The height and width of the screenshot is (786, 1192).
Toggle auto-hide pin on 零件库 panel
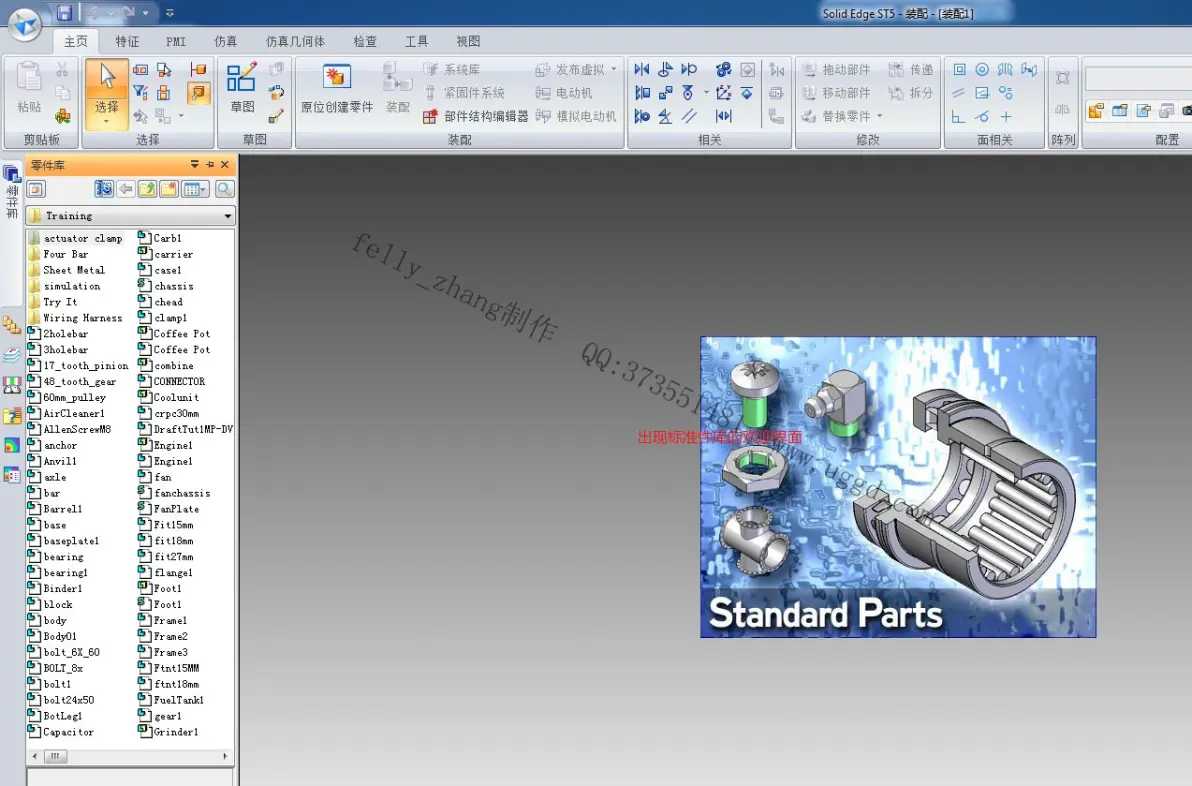click(x=210, y=164)
